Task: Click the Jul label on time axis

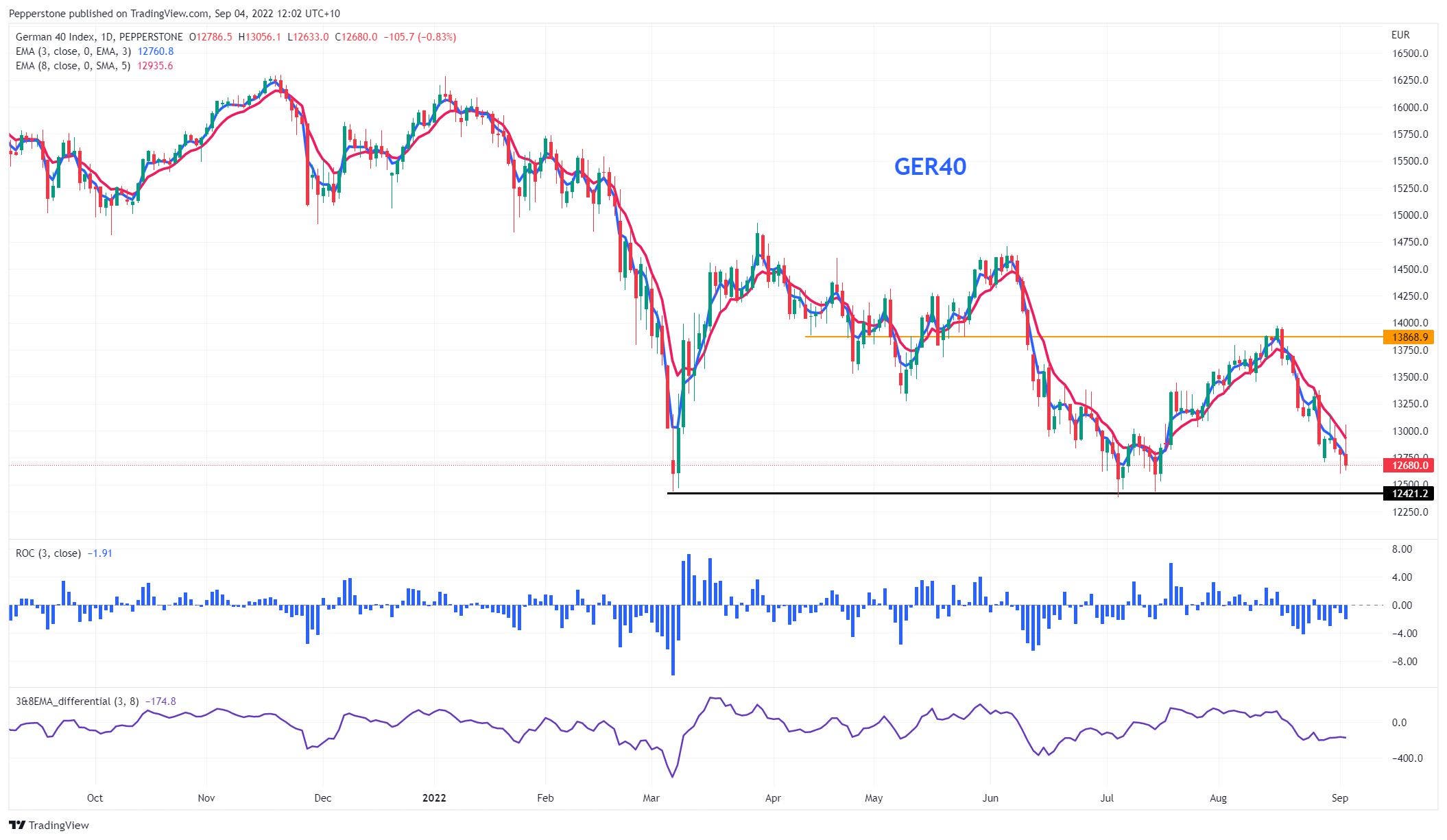Action: (1105, 798)
